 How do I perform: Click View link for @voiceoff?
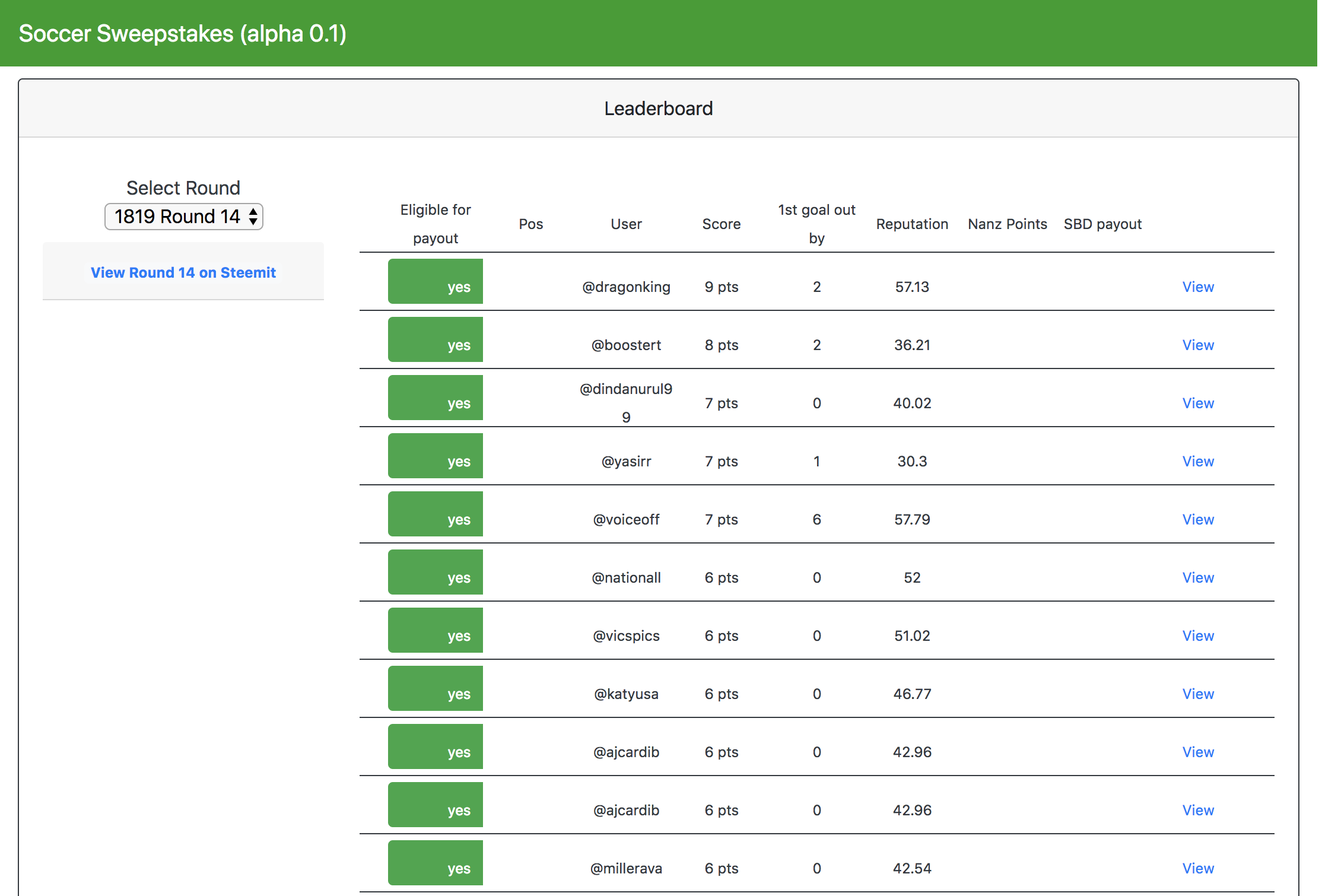click(x=1198, y=519)
